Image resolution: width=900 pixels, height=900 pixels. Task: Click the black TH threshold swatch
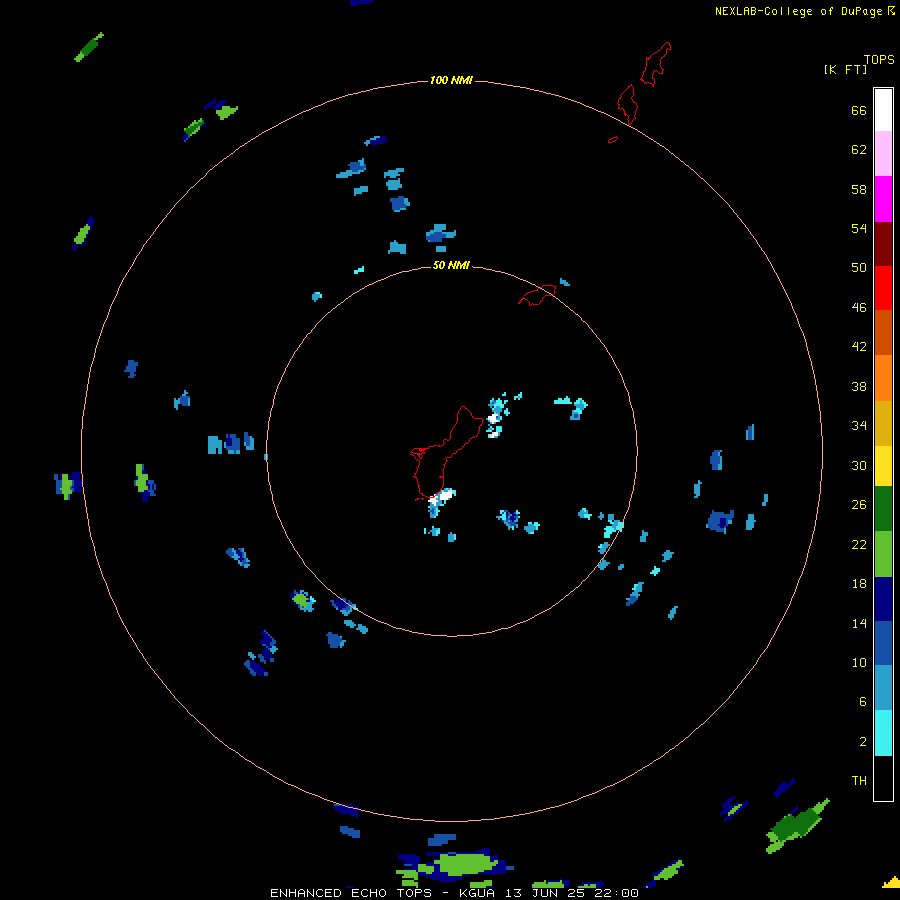883,778
